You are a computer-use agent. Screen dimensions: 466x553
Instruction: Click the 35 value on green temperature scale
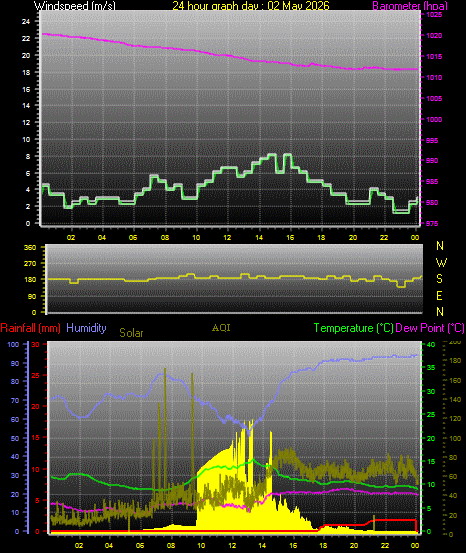pyautogui.click(x=431, y=367)
